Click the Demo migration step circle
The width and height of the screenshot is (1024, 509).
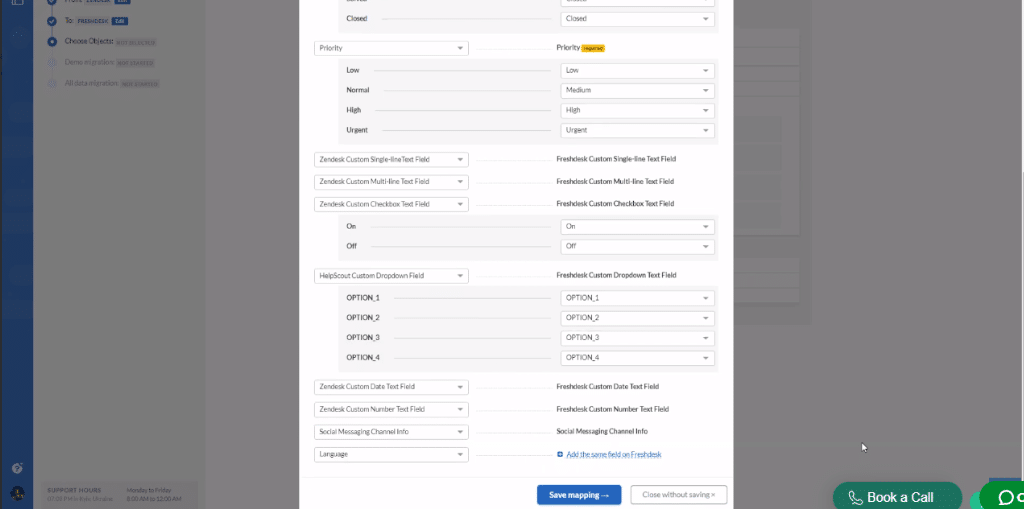(52, 63)
